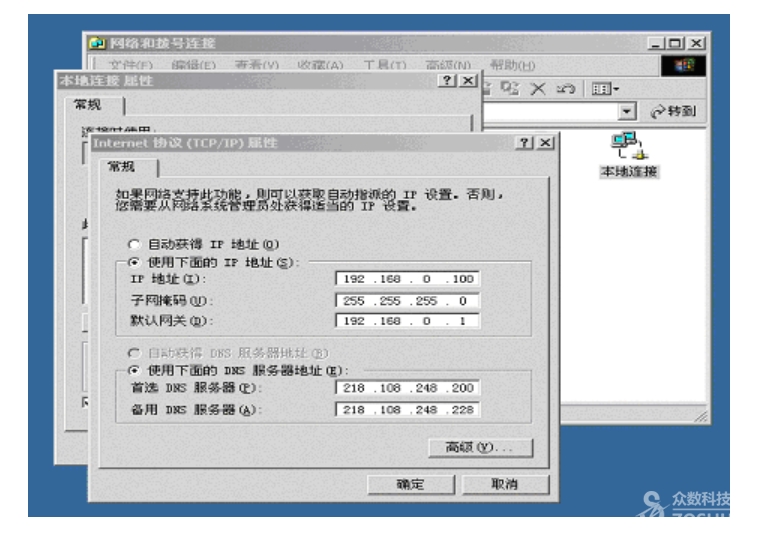Click the 备用 DNS 服务器 field 218.108.248.228
The width and height of the screenshot is (762, 534).
click(x=408, y=410)
